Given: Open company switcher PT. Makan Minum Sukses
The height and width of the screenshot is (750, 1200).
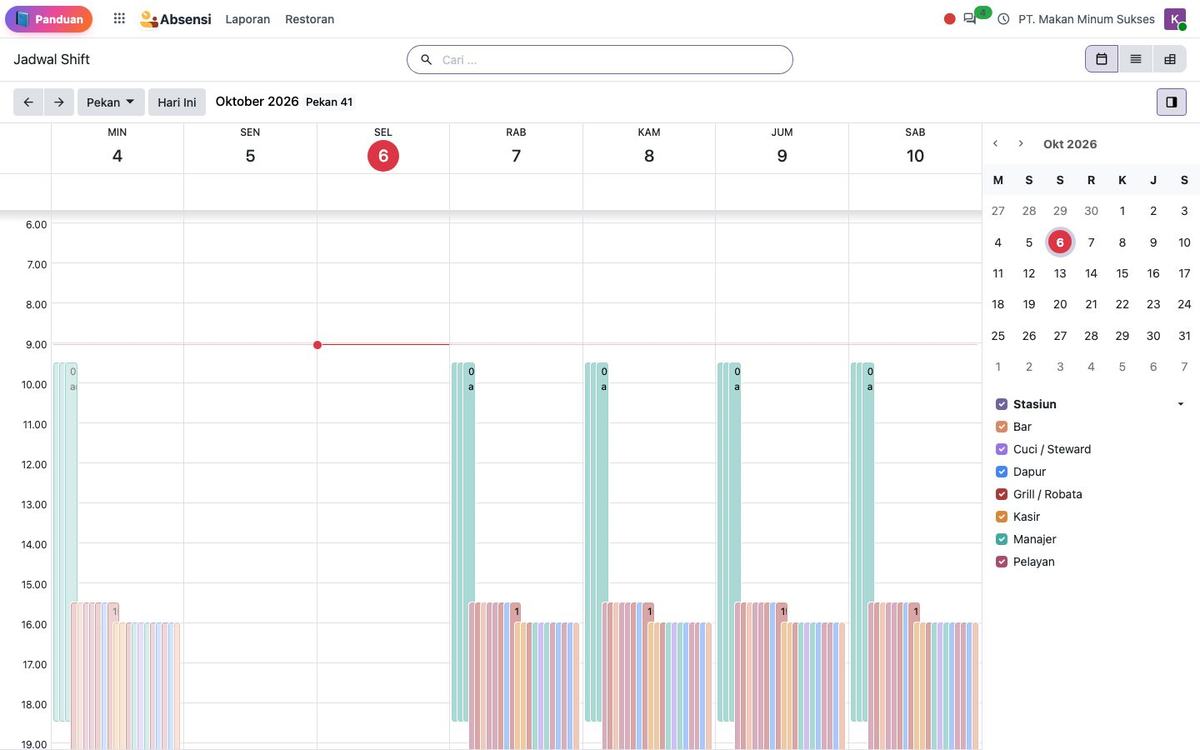Looking at the screenshot, I should coord(1087,19).
